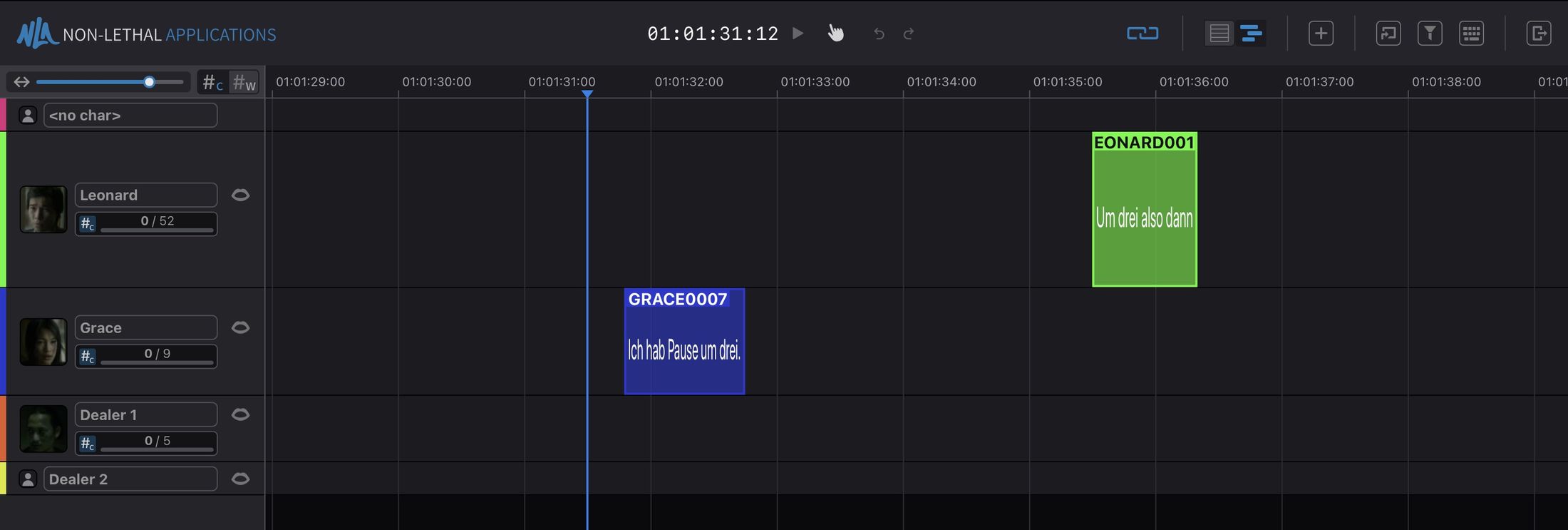Toggle visibility of Dealer 1 track
Viewport: 1568px width, 530px height.
coord(241,414)
